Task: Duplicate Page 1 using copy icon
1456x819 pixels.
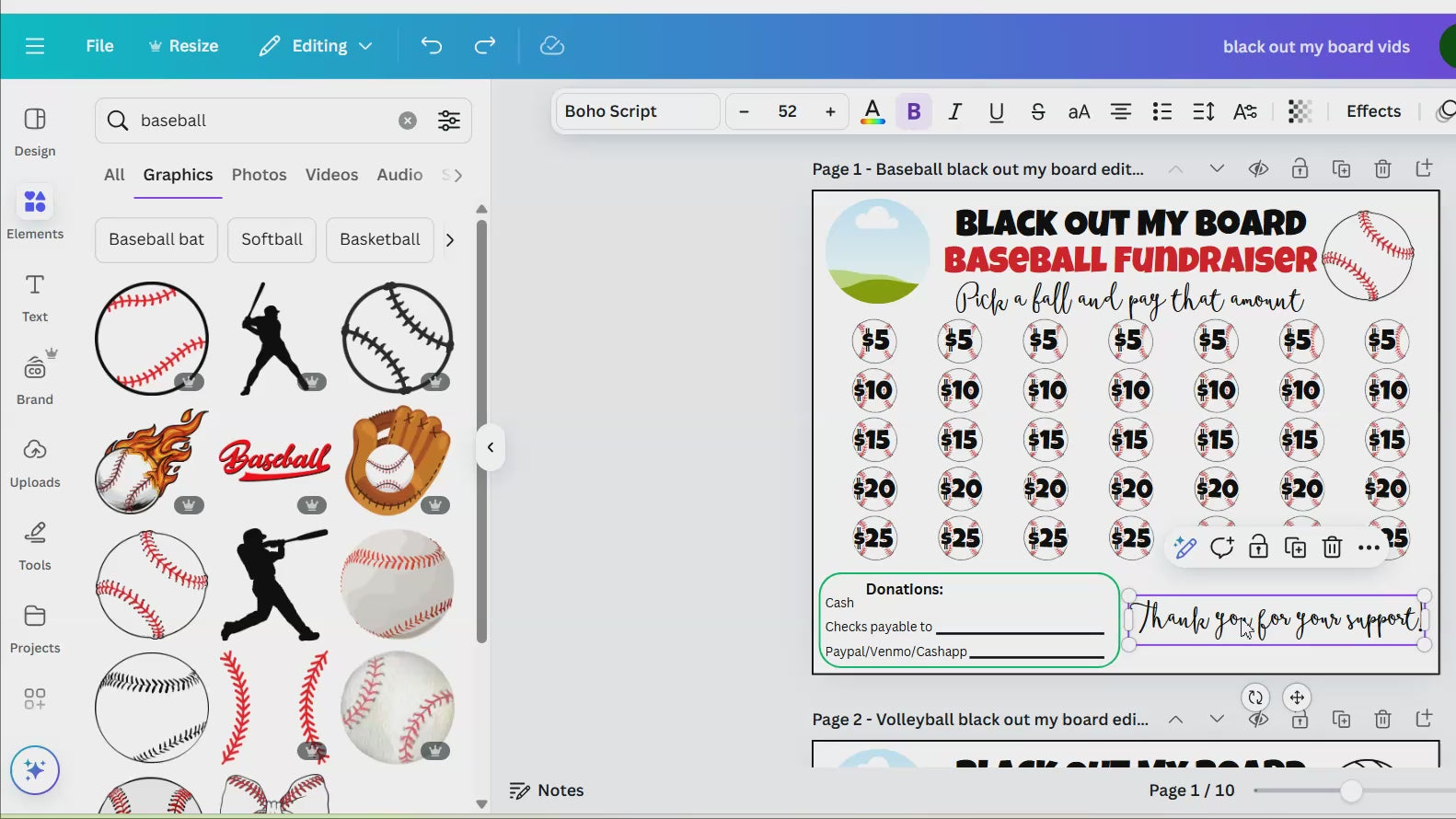Action: click(x=1341, y=169)
